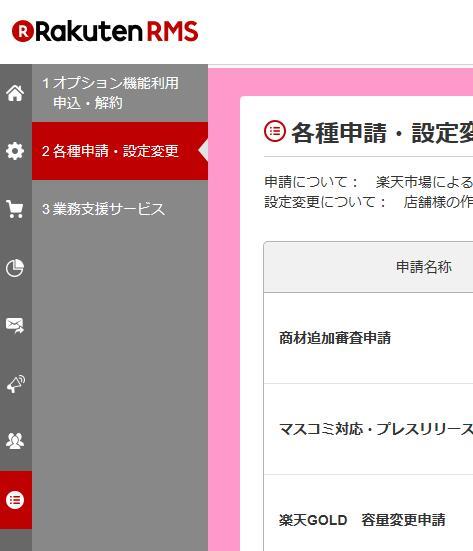This screenshot has width=473, height=551.
Task: Click the 申請名称 column header
Action: pos(424,267)
